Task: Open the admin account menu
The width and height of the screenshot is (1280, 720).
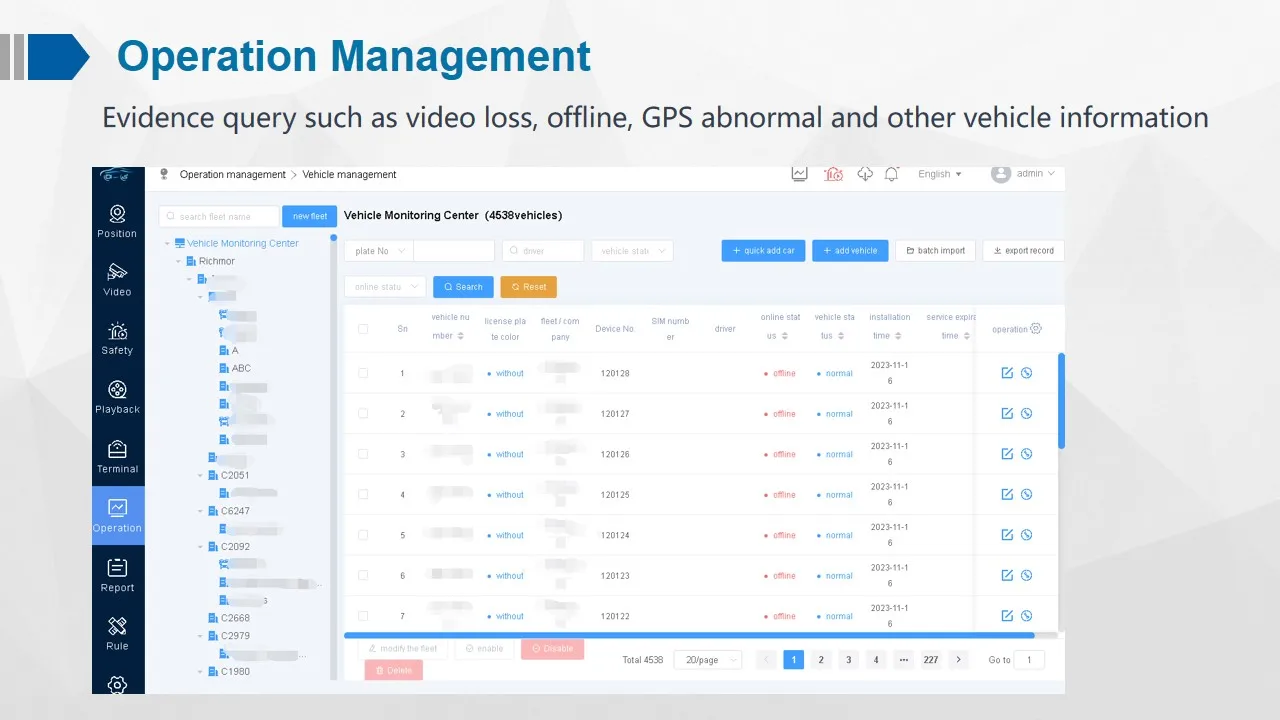Action: pyautogui.click(x=1023, y=174)
